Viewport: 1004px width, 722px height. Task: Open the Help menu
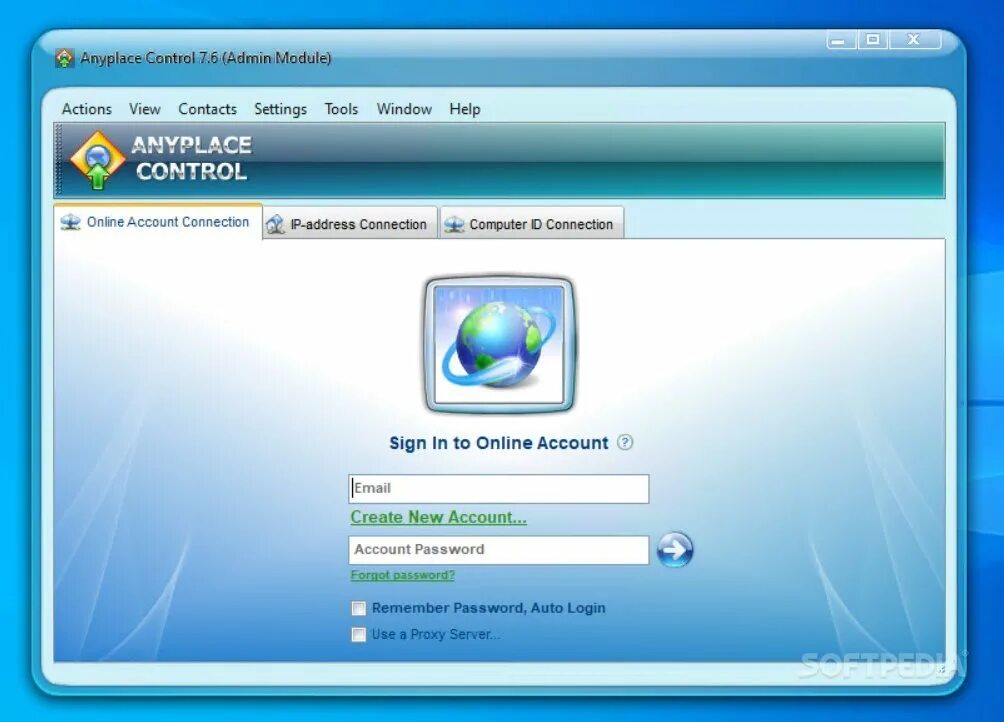(464, 109)
